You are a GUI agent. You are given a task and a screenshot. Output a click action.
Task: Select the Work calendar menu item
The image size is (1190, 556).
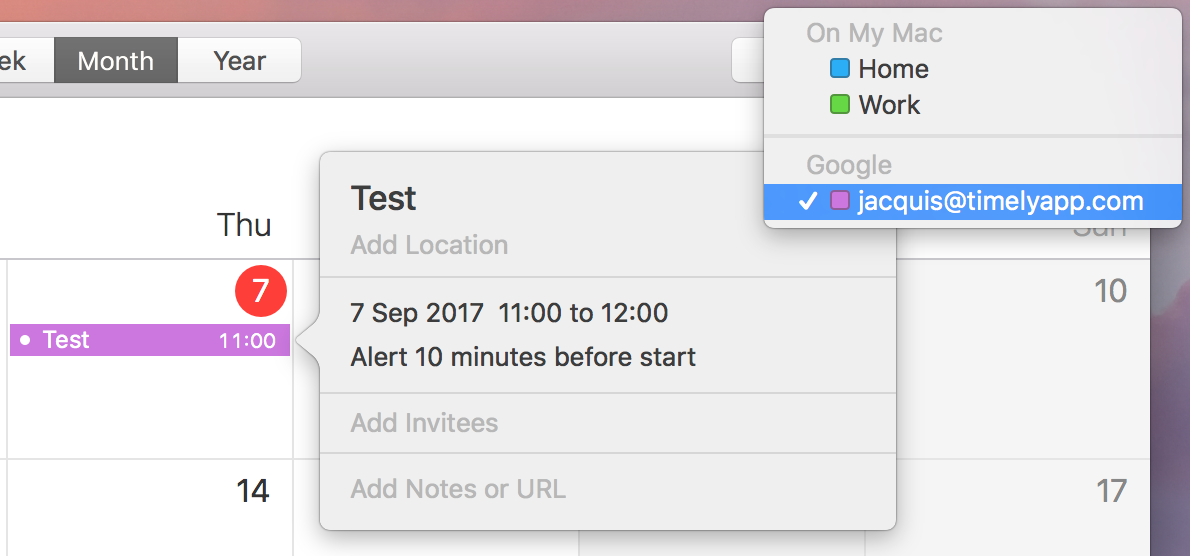973,105
